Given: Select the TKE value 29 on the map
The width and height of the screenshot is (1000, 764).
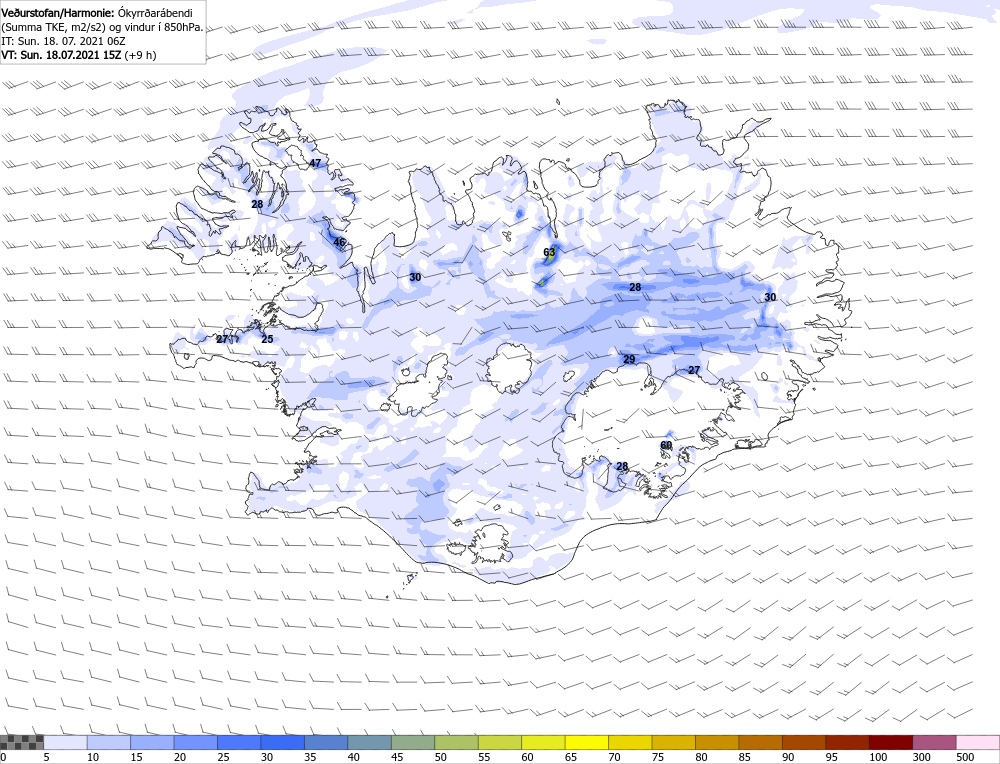Looking at the screenshot, I should (x=629, y=359).
